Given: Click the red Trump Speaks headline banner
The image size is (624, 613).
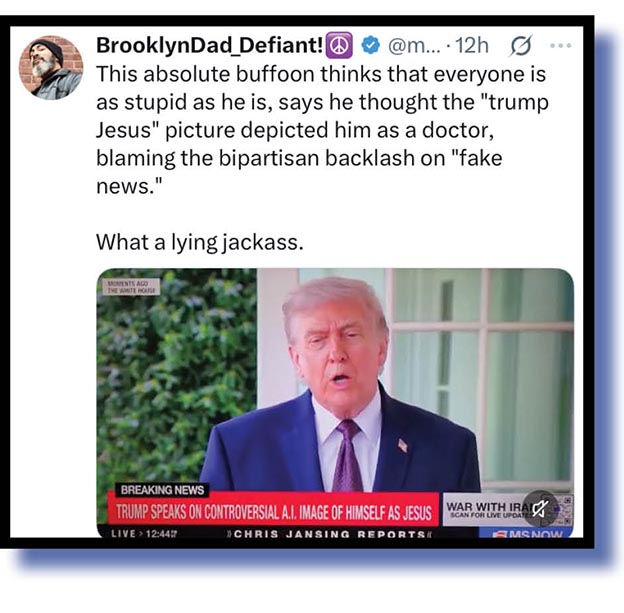Looking at the screenshot, I should [x=273, y=511].
